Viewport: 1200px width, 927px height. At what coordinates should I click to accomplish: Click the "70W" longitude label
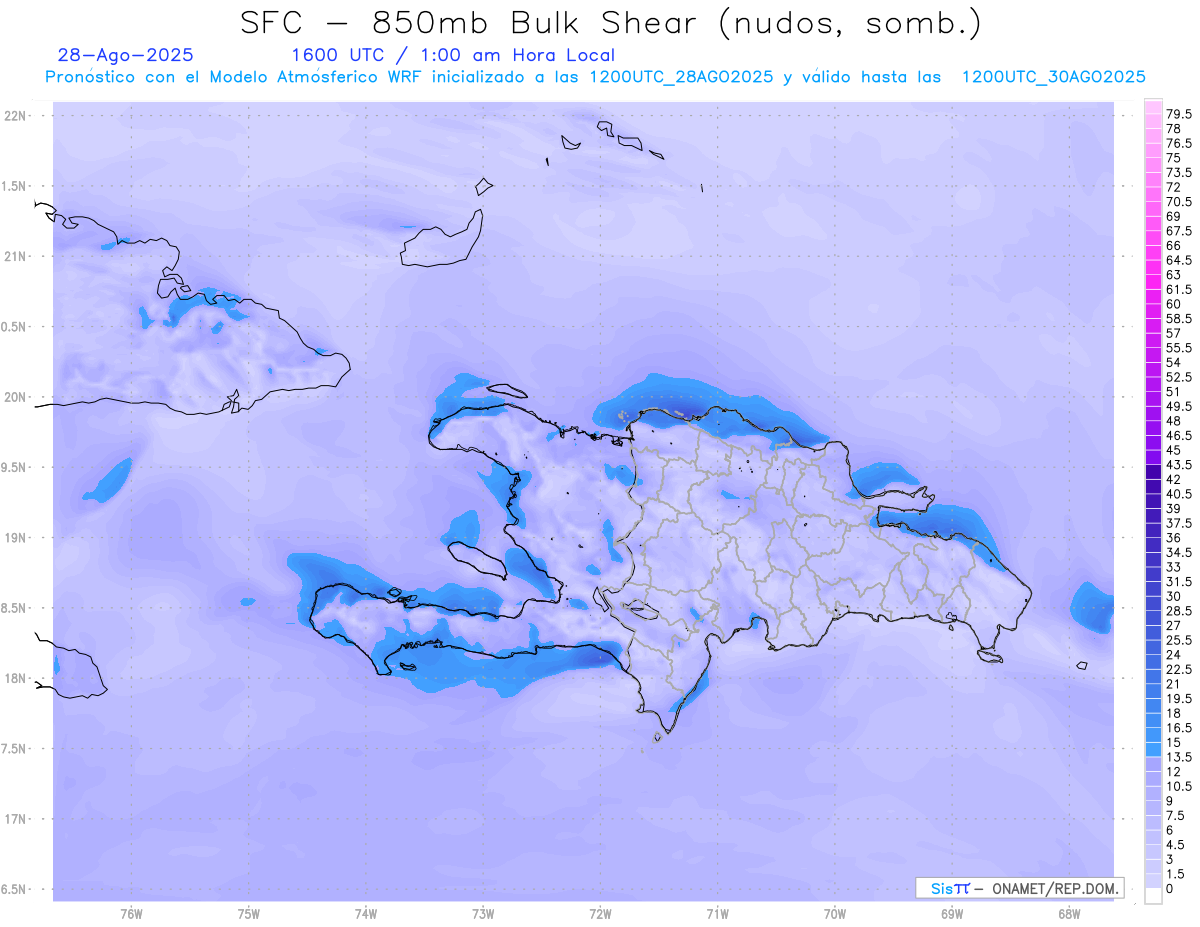point(835,913)
